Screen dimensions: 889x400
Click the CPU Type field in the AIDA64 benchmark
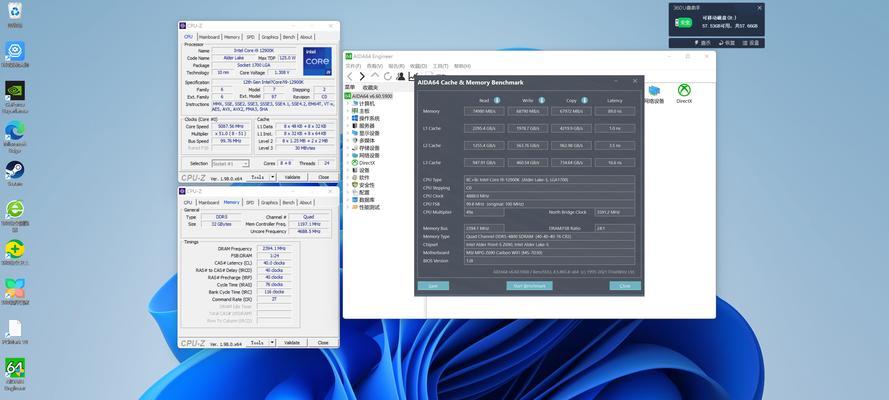pos(549,180)
